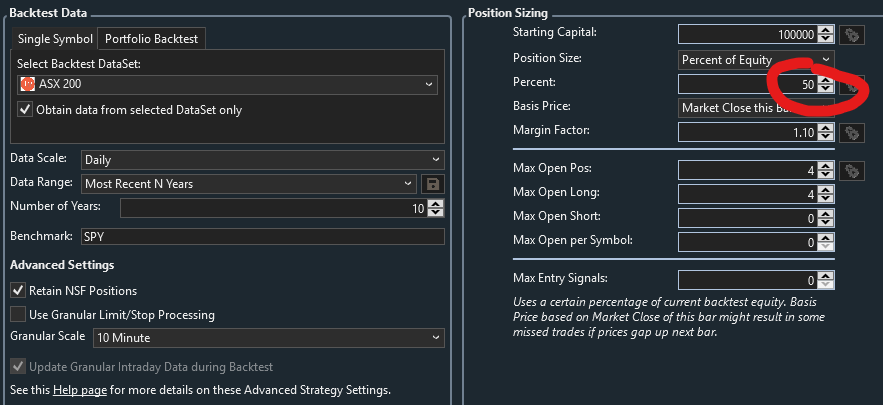Click the optimize icon next to Max Open Pos
The image size is (883, 405).
coord(851,171)
